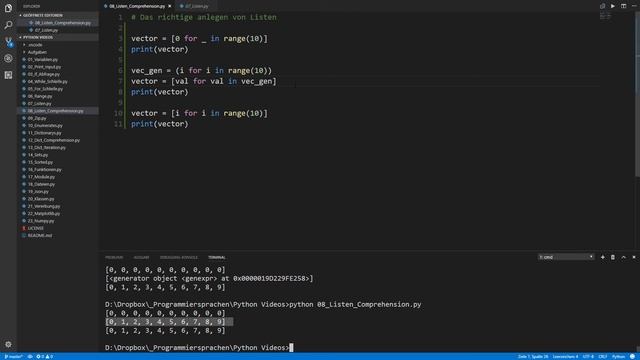Viewport: 640px width, 360px height.
Task: Open 01_Variablen.py in the file tree
Action: tap(58, 60)
